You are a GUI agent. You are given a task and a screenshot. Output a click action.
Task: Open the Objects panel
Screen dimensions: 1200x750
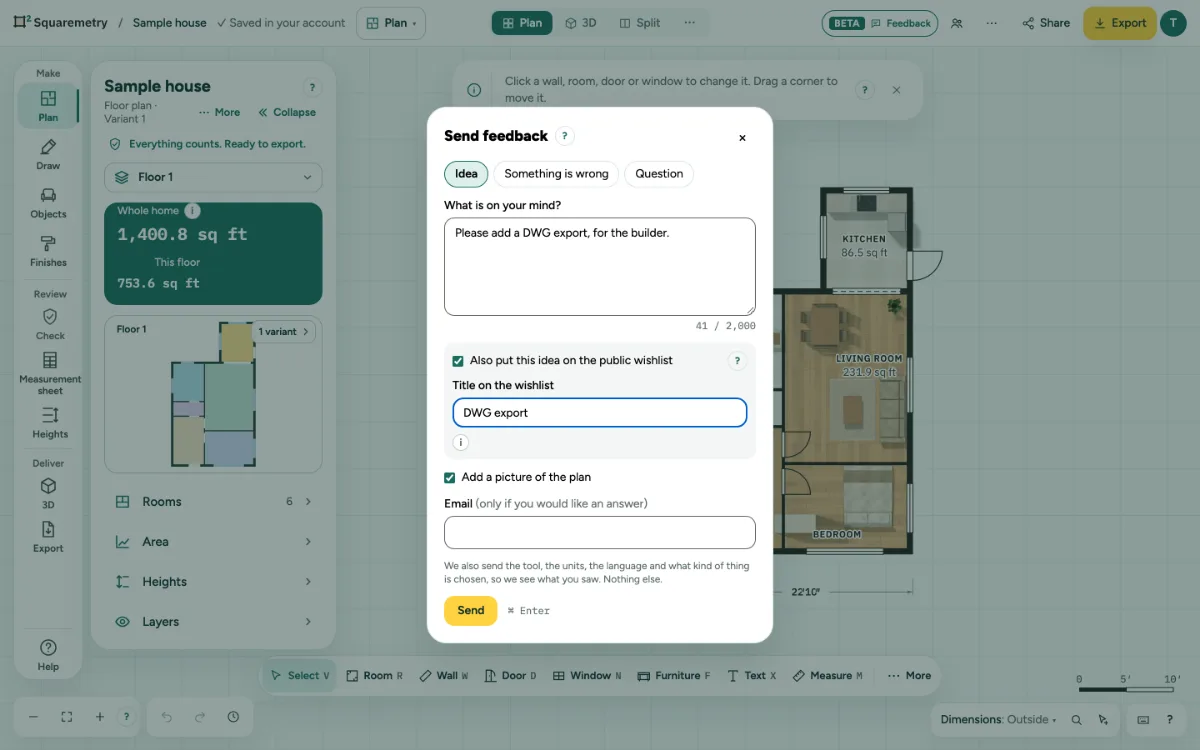pyautogui.click(x=48, y=203)
